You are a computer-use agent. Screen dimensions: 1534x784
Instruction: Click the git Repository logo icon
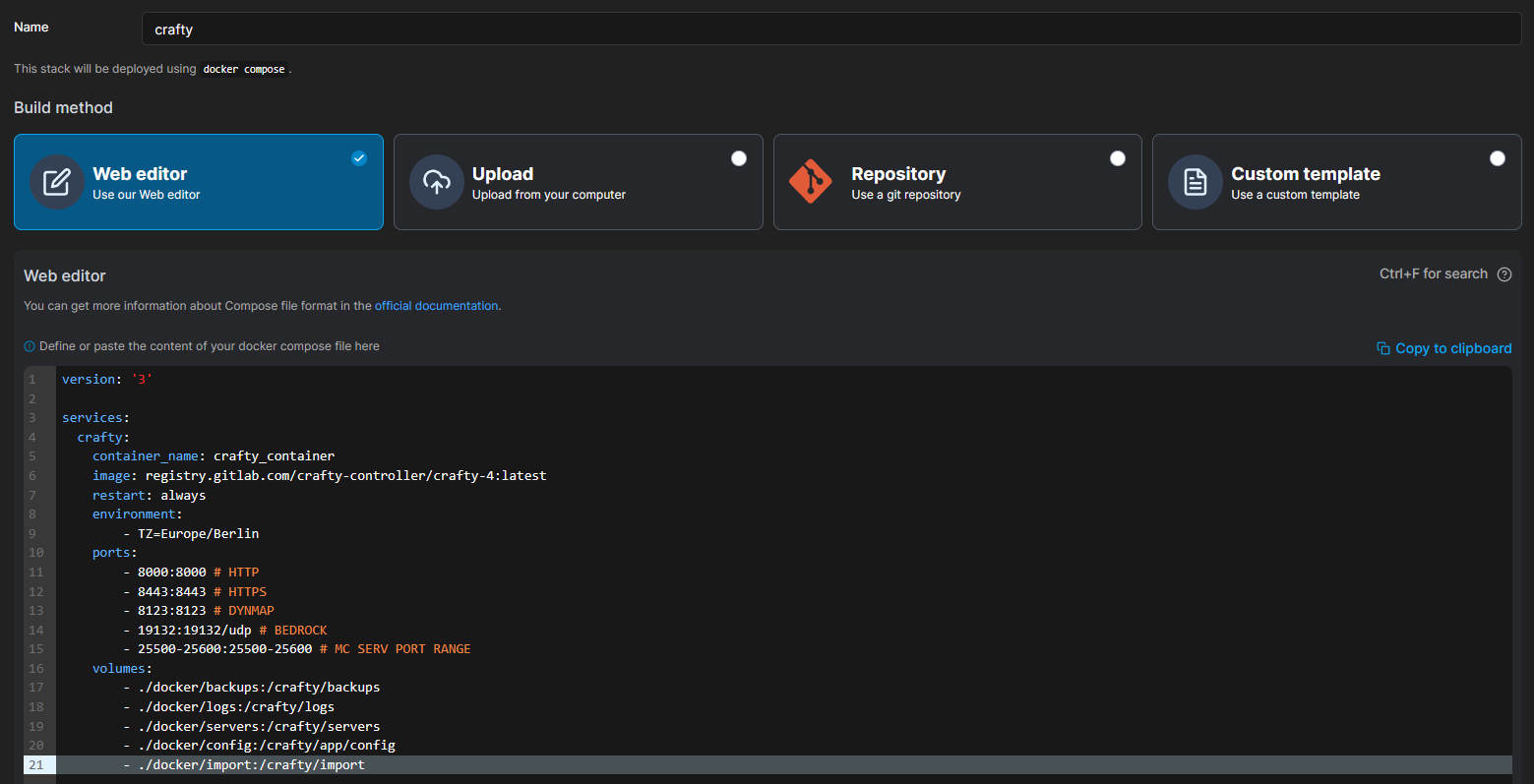click(x=811, y=182)
